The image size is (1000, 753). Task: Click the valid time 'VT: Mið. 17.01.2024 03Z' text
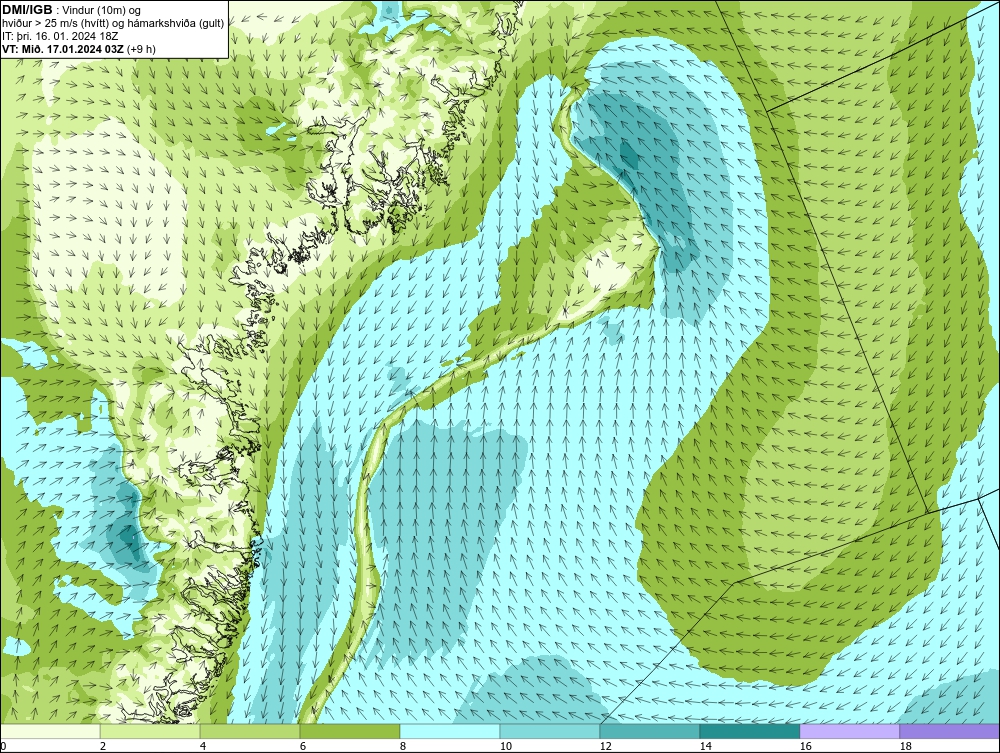63,48
